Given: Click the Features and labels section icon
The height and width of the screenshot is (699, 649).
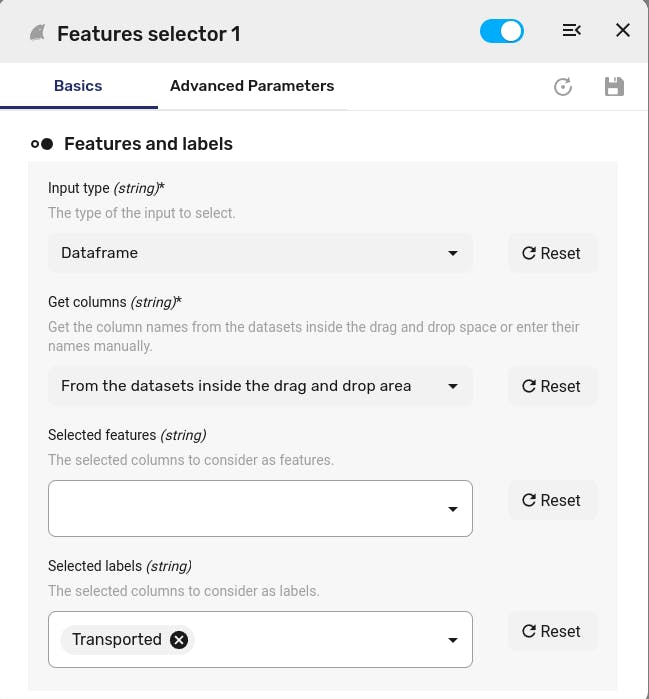Looking at the screenshot, I should point(42,144).
